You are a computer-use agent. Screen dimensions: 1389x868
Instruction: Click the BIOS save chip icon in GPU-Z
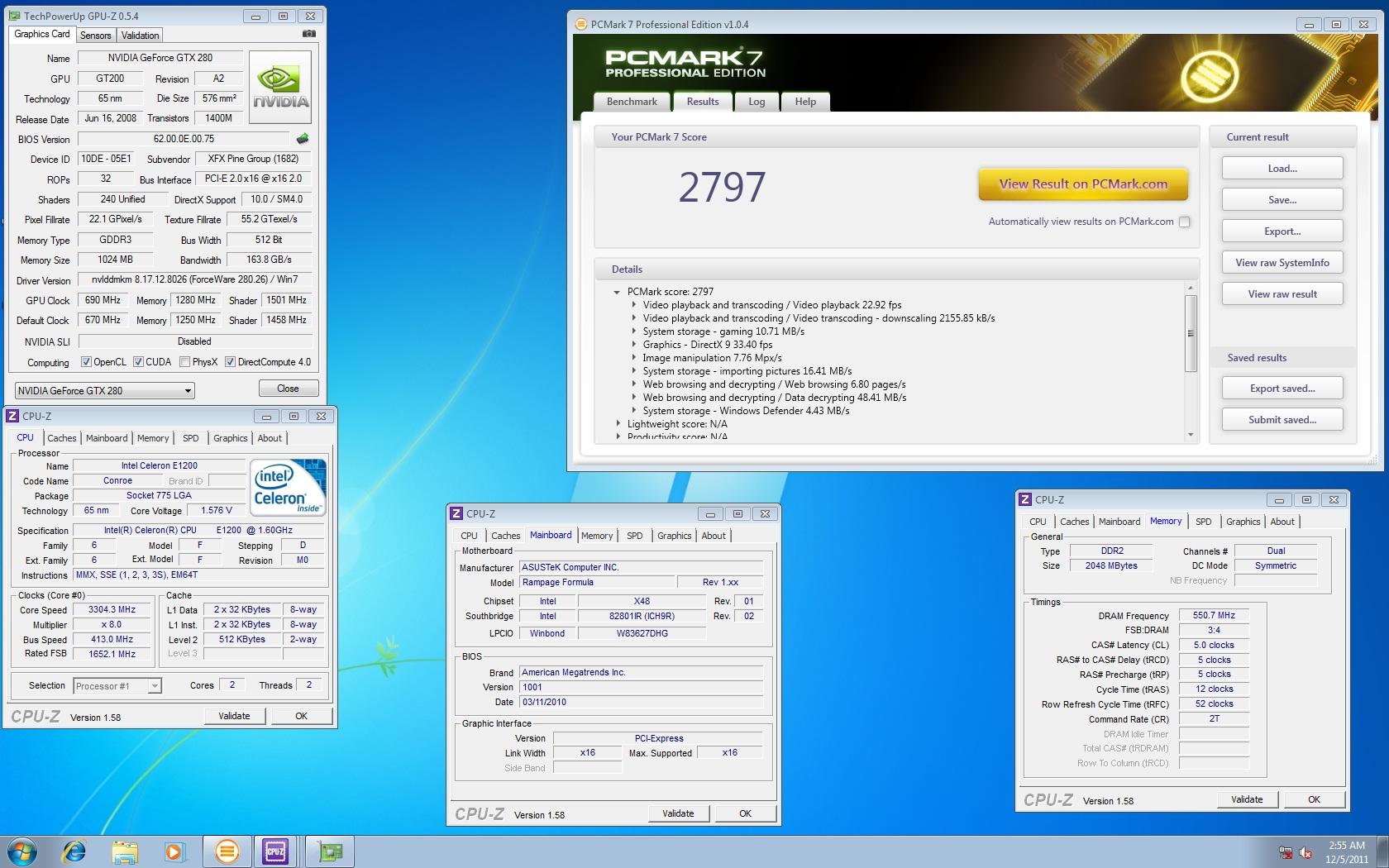click(x=303, y=139)
